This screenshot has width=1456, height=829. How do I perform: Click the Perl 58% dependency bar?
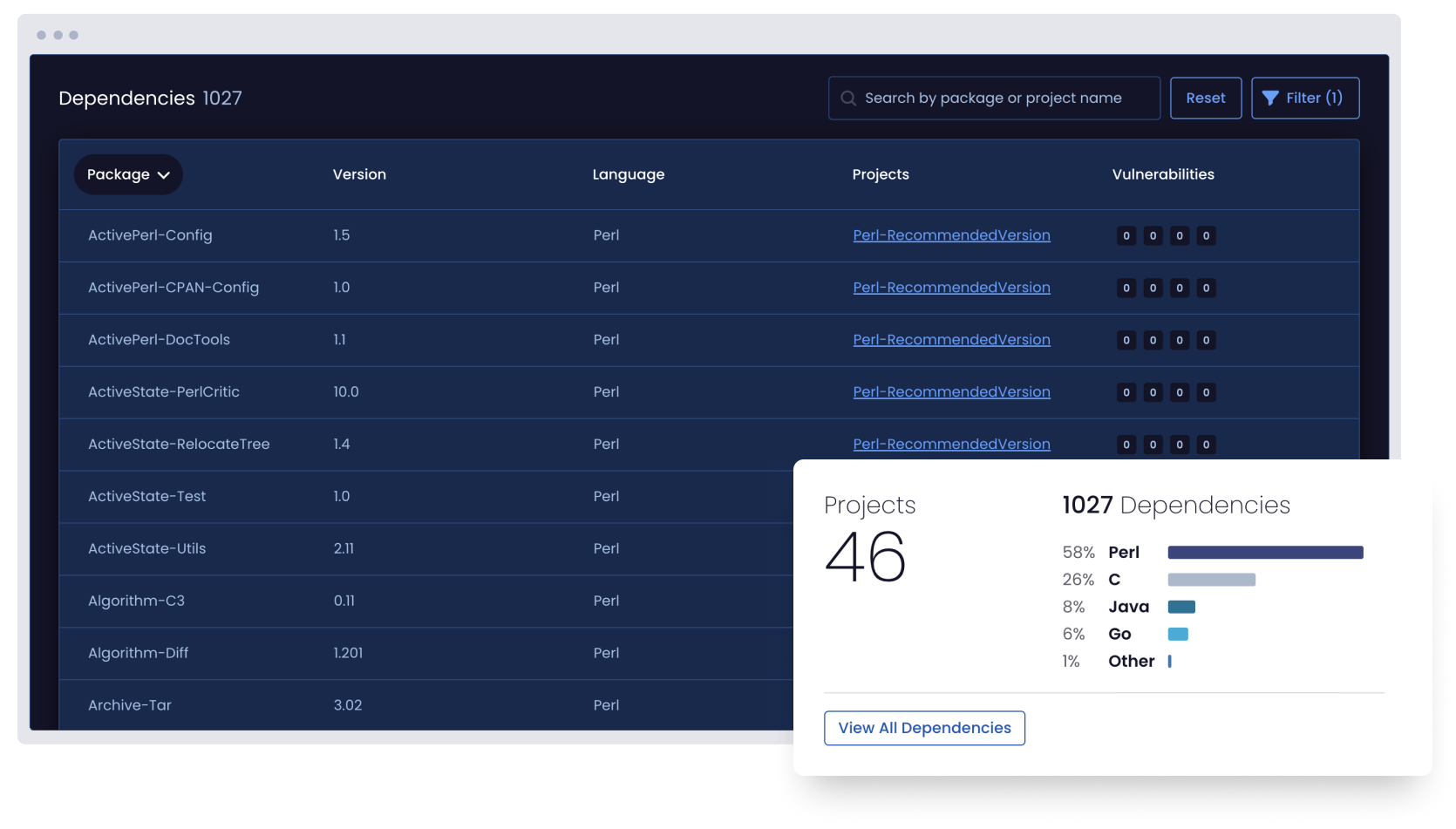coord(1265,553)
